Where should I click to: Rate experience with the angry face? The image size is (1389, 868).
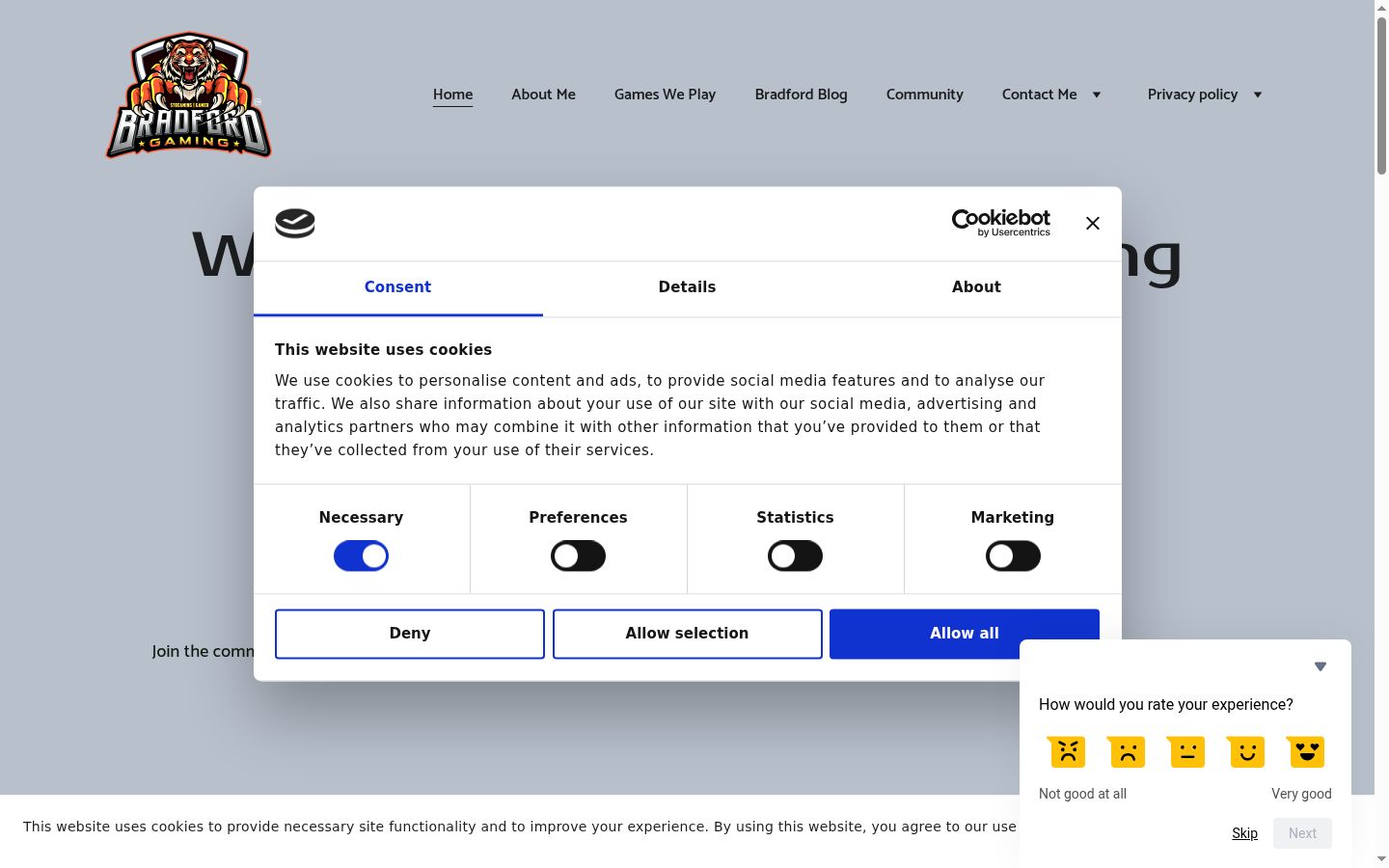click(1067, 751)
